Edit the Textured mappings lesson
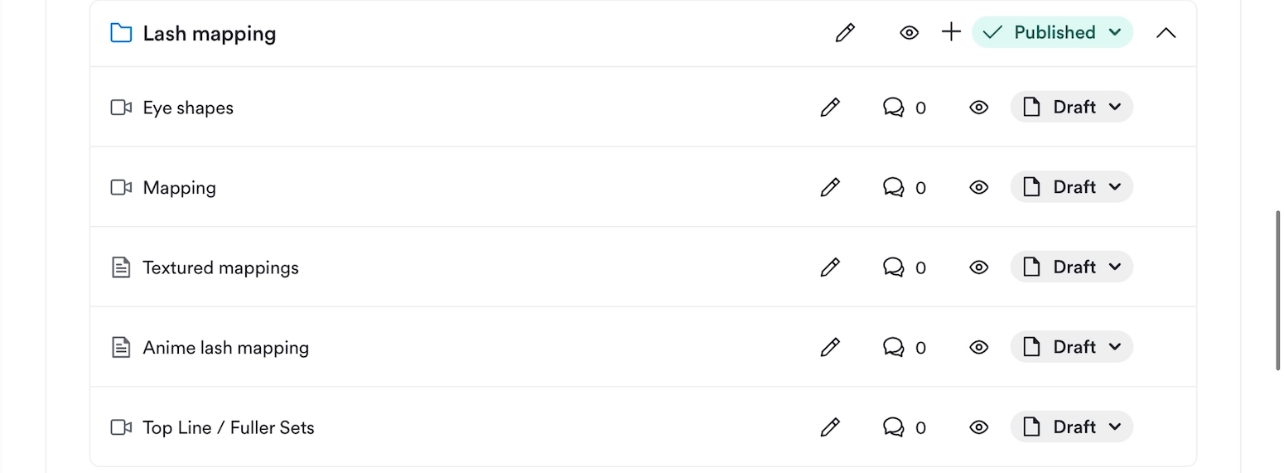The width and height of the screenshot is (1284, 473). tap(830, 267)
